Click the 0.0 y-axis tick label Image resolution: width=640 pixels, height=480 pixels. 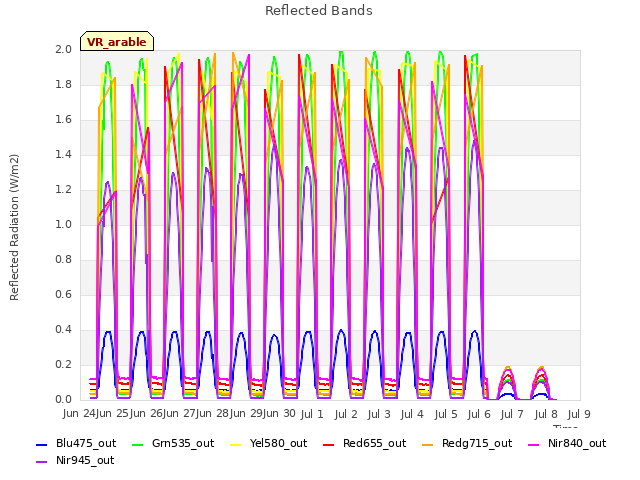(63, 400)
